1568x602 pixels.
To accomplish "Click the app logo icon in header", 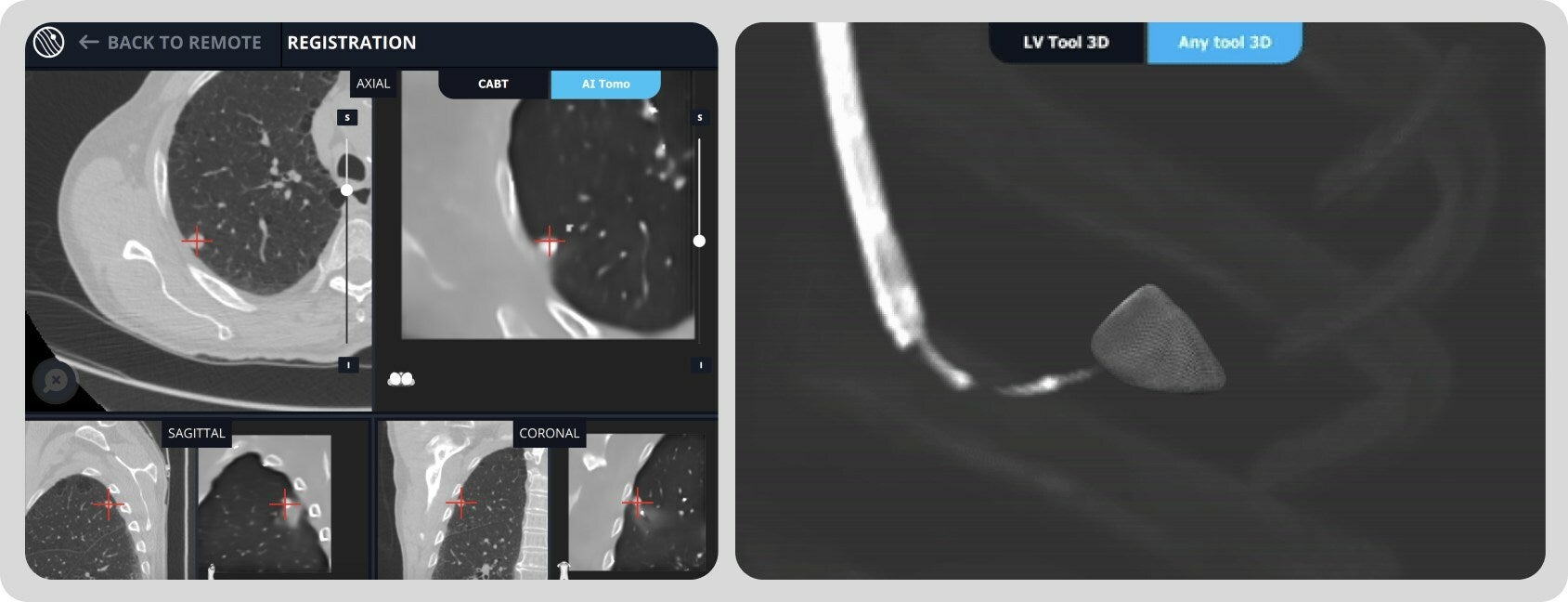I will pos(48,43).
